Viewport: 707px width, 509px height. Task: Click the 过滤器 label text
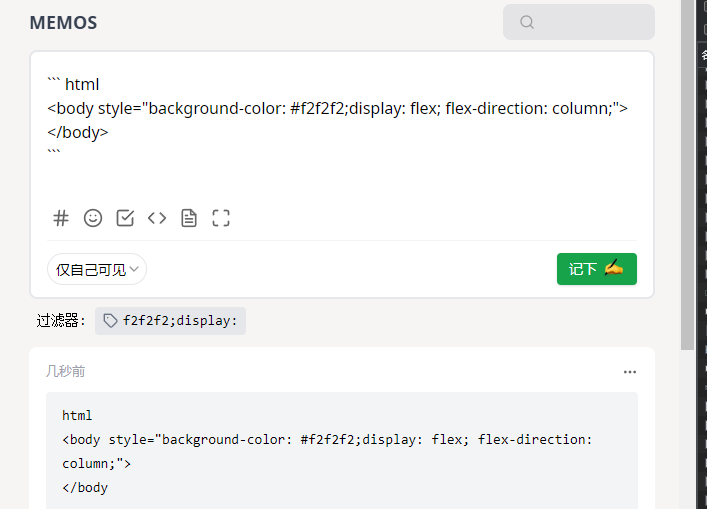pyautogui.click(x=61, y=321)
